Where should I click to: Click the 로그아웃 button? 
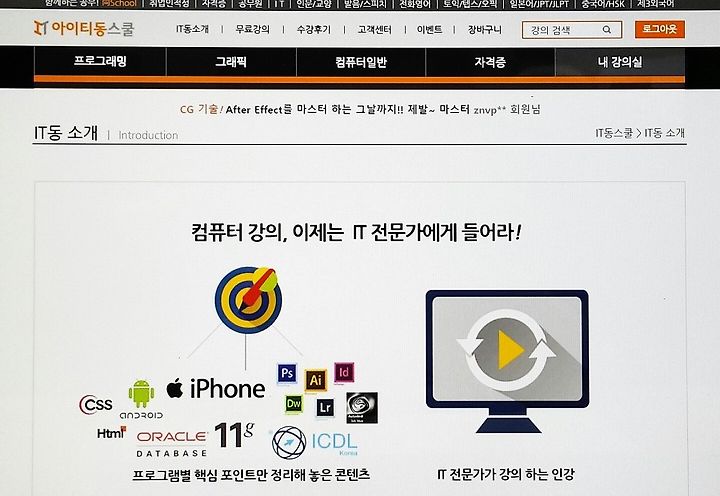point(660,29)
